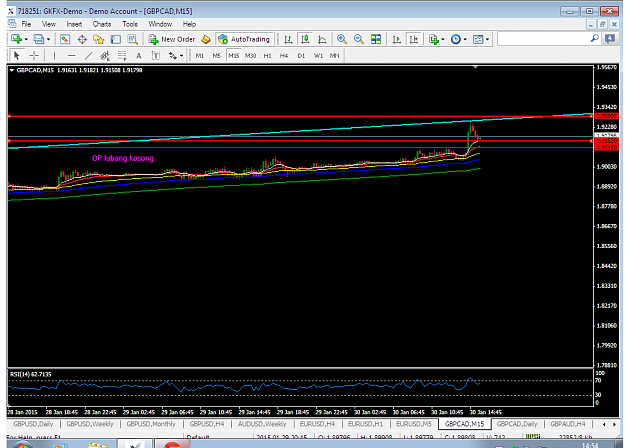Screen dimensions: 625x448
Task: Expand the Arrows tool dropdown arrow
Action: click(x=181, y=56)
